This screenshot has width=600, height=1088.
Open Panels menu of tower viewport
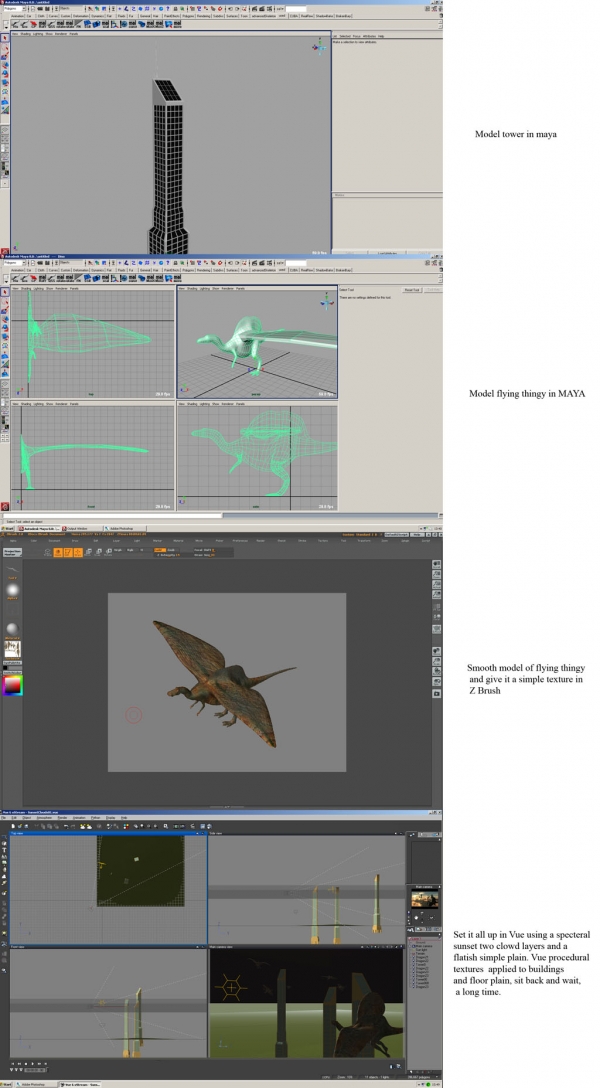point(74,33)
